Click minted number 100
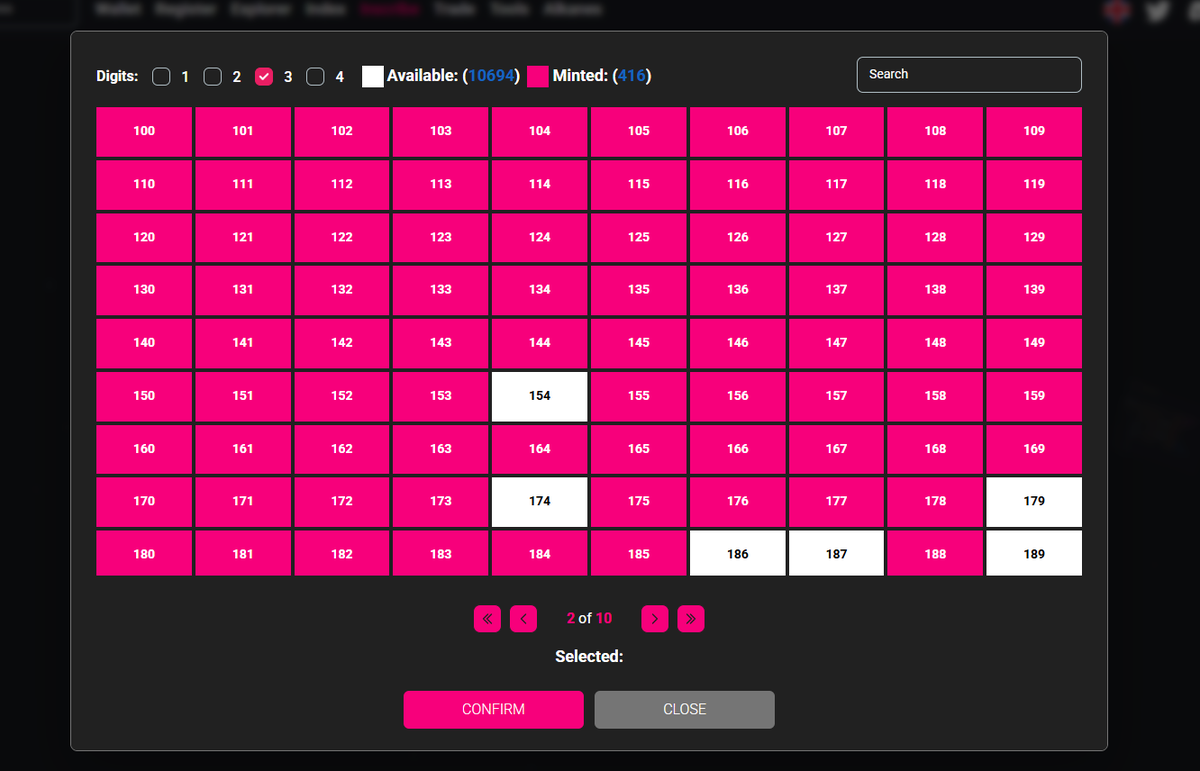The width and height of the screenshot is (1200, 771). coord(144,131)
